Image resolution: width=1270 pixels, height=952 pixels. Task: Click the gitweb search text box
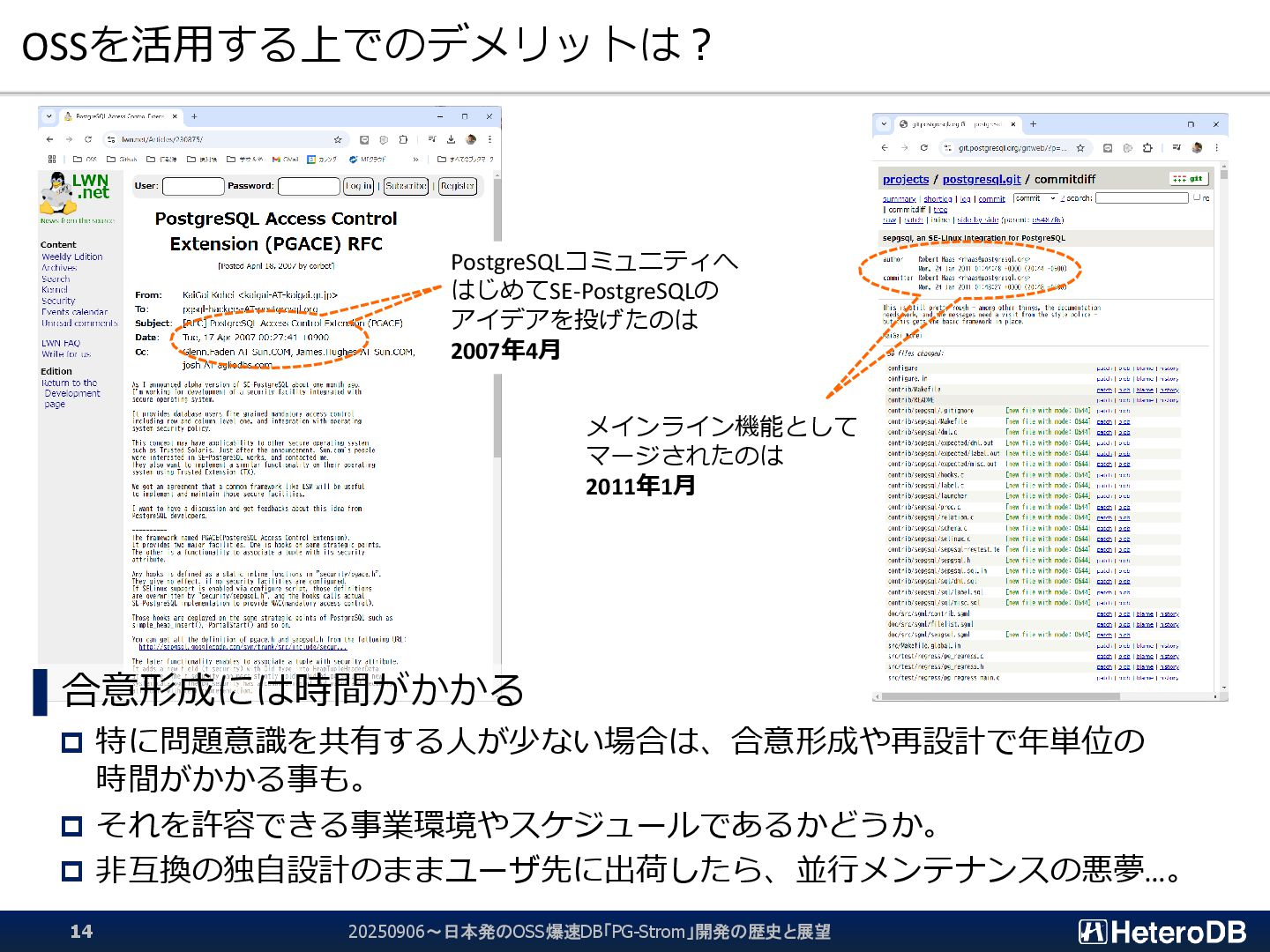coord(1142,198)
